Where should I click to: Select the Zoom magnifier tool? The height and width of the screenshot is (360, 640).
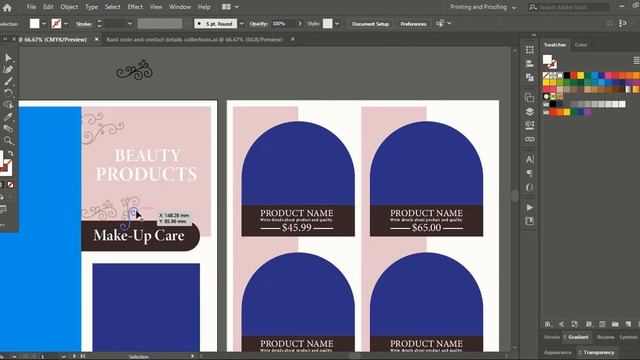[8, 140]
